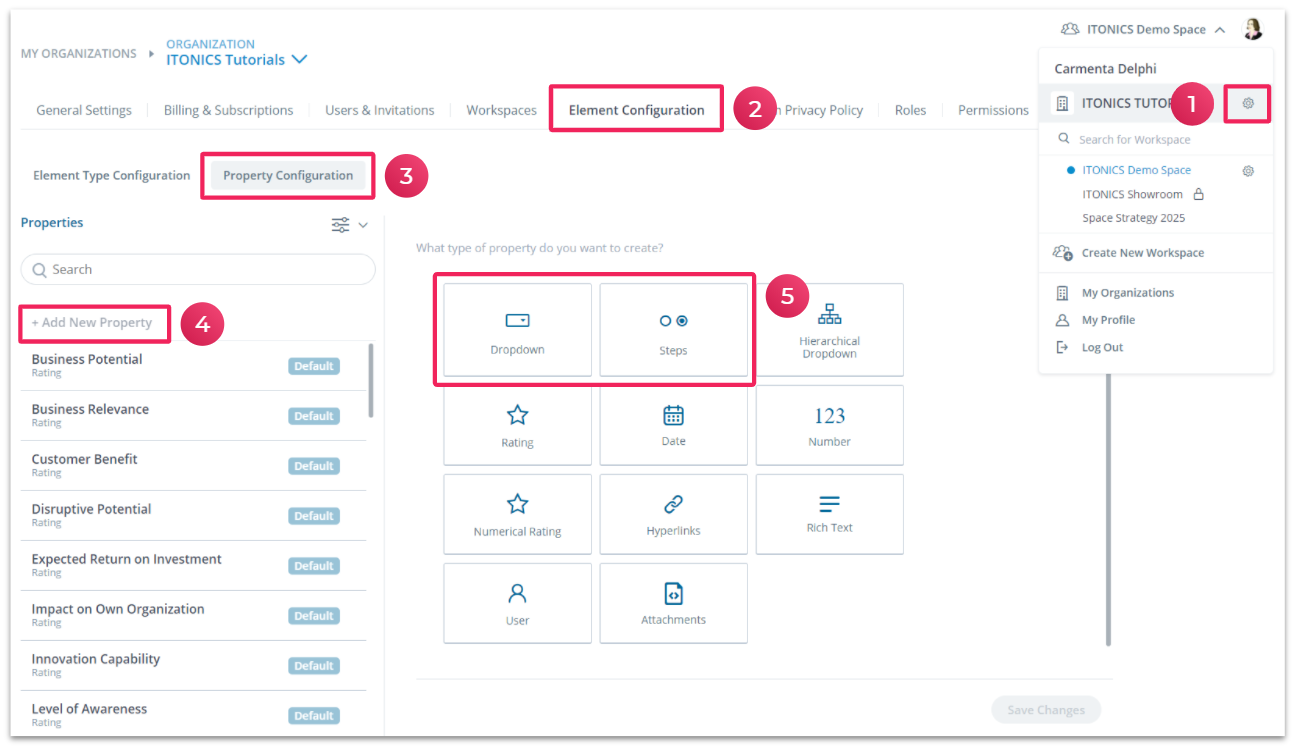Image resolution: width=1293 pixels, height=747 pixels.
Task: Click Log Out in the user menu
Action: pyautogui.click(x=1102, y=347)
